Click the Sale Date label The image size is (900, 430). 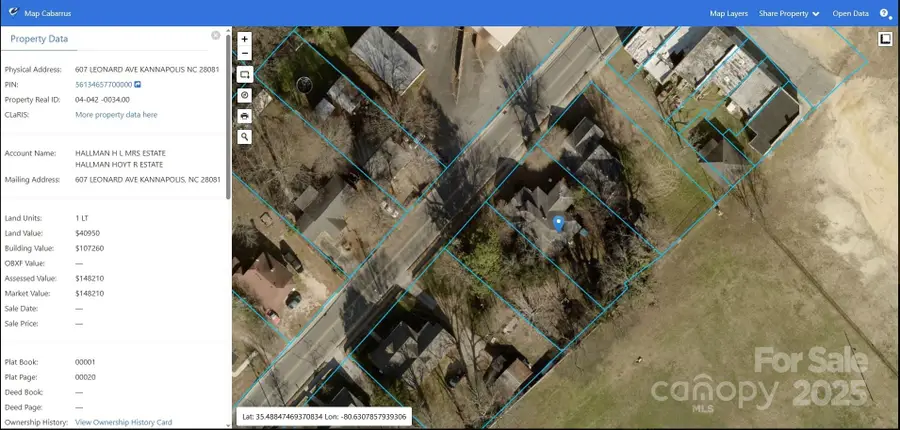coord(21,308)
